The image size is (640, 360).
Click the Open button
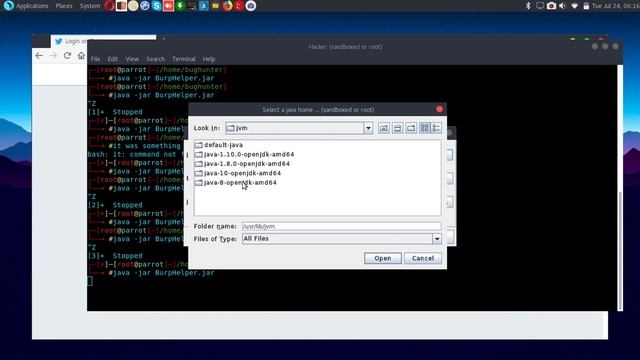[x=382, y=258]
